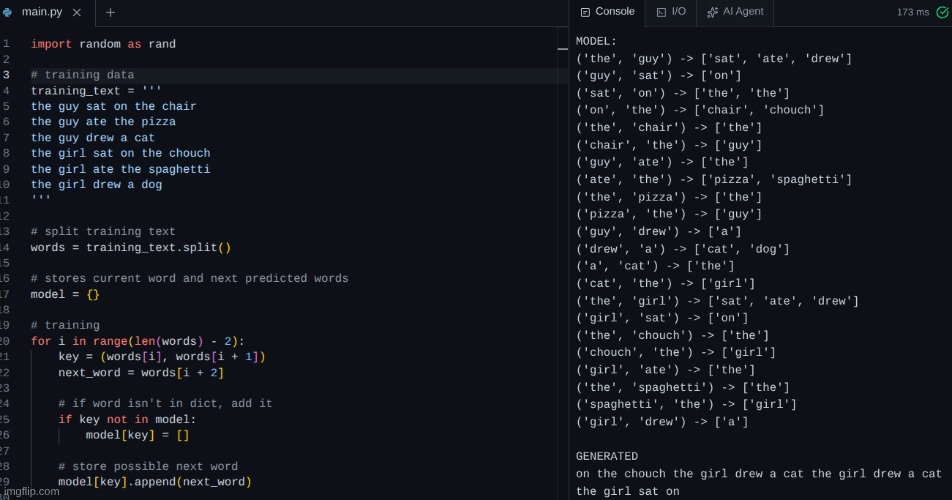The height and width of the screenshot is (500, 952).
Task: Click the Console tab icon
Action: point(585,12)
